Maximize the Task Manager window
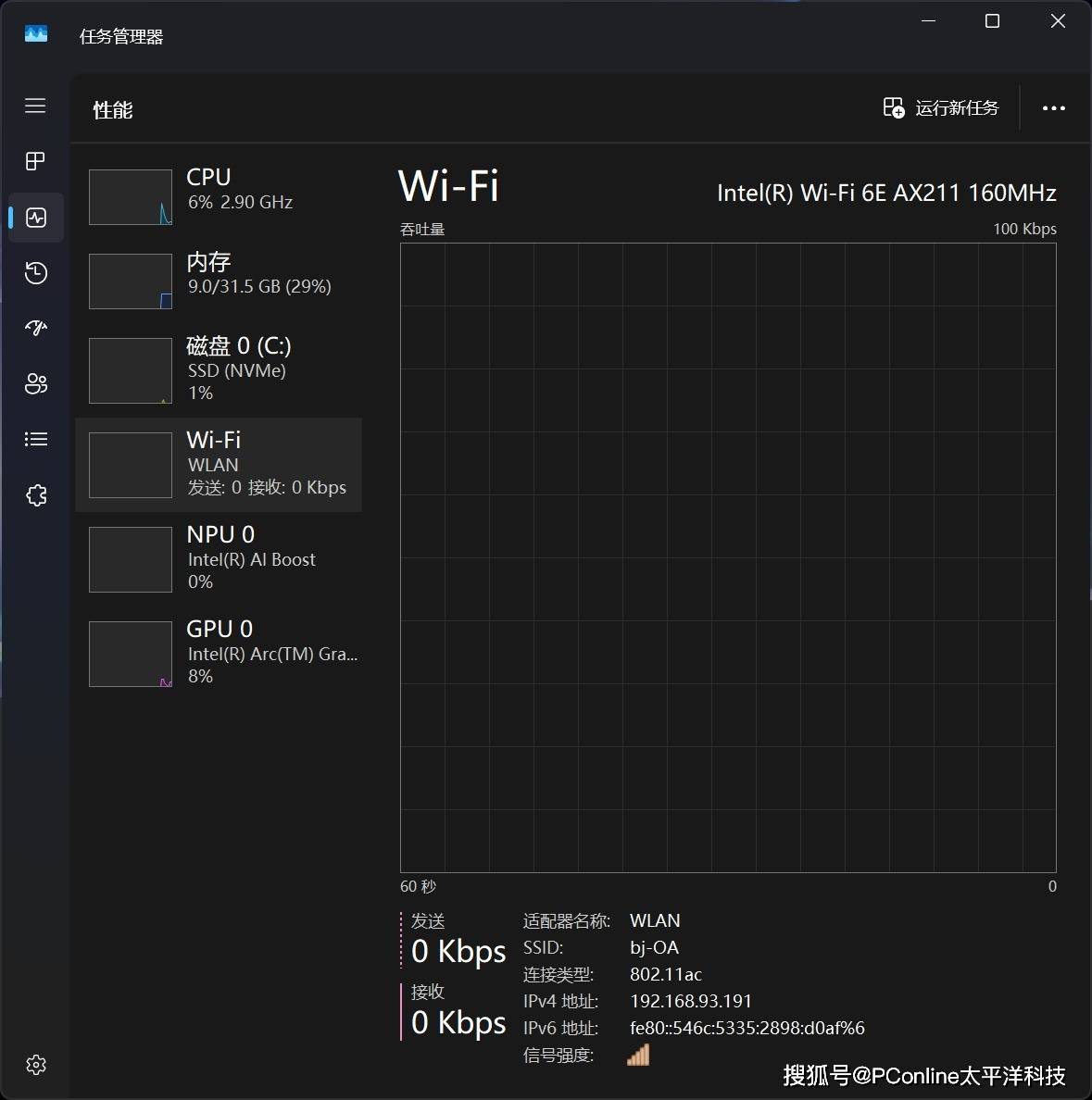Viewport: 1092px width, 1100px height. pos(992,21)
